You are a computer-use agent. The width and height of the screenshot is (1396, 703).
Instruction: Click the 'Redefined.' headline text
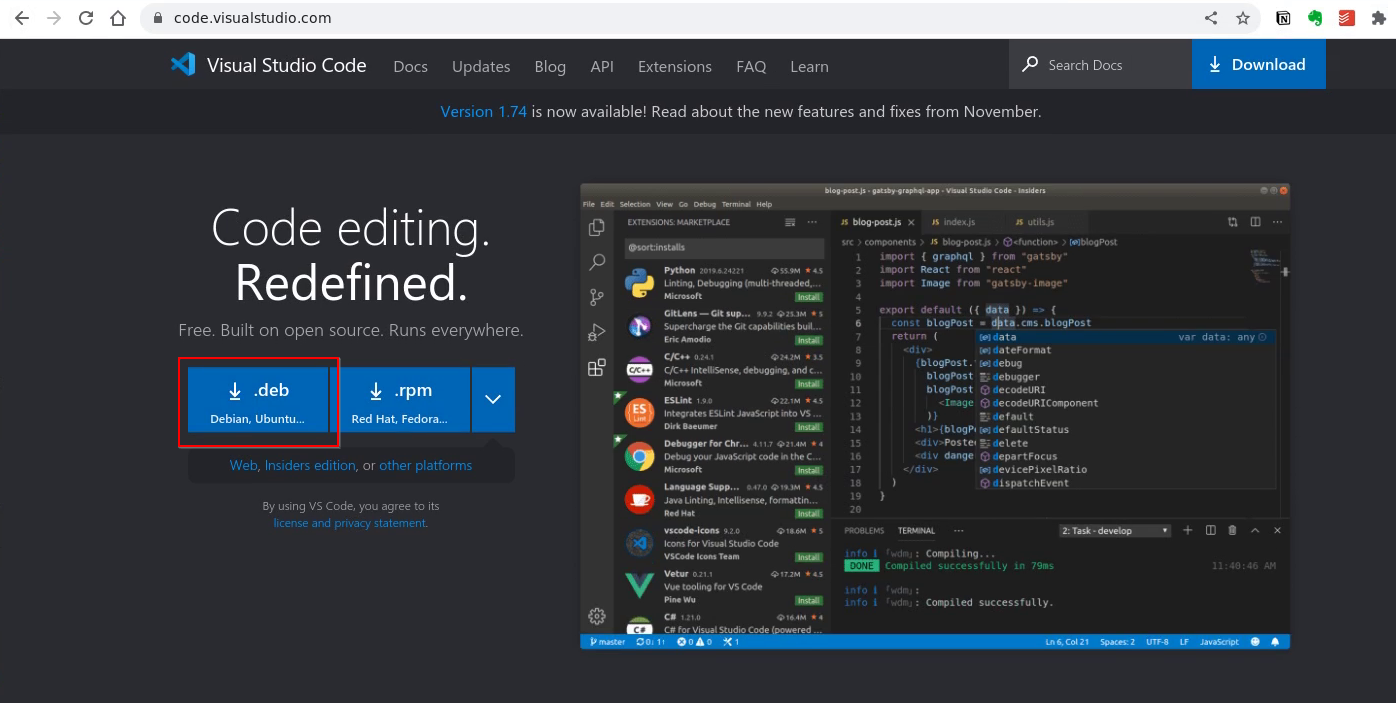(x=351, y=283)
